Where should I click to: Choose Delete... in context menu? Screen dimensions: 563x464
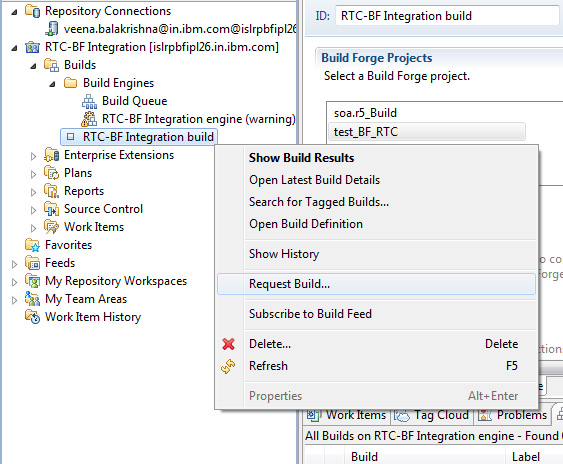(x=376, y=344)
